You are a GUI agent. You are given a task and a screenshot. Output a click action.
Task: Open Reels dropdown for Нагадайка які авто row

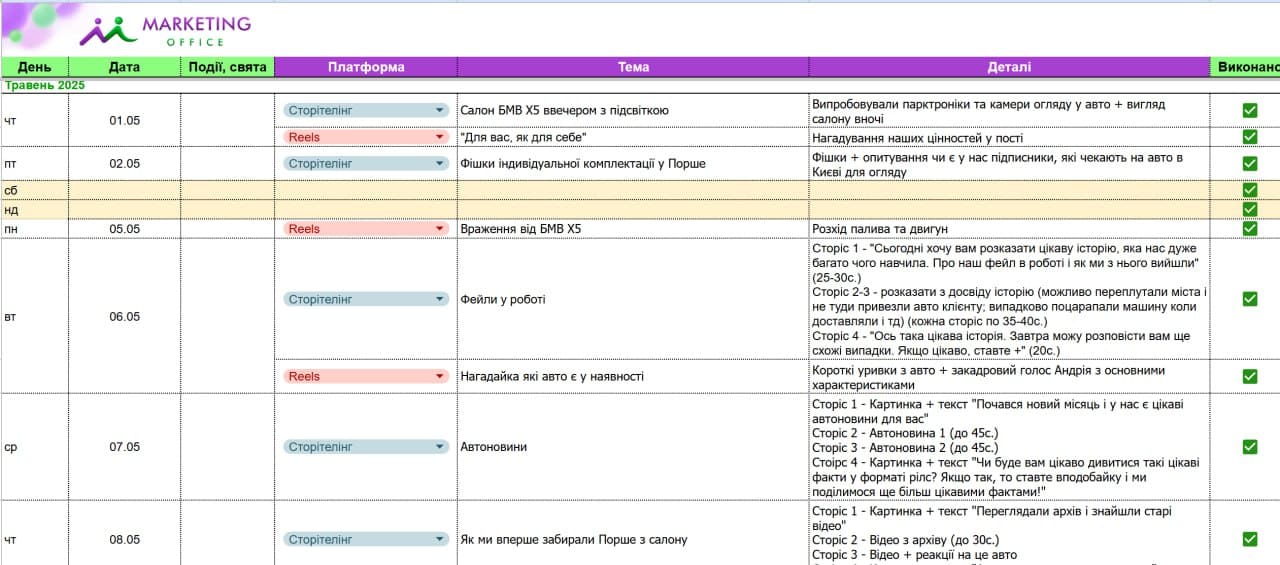[366, 376]
